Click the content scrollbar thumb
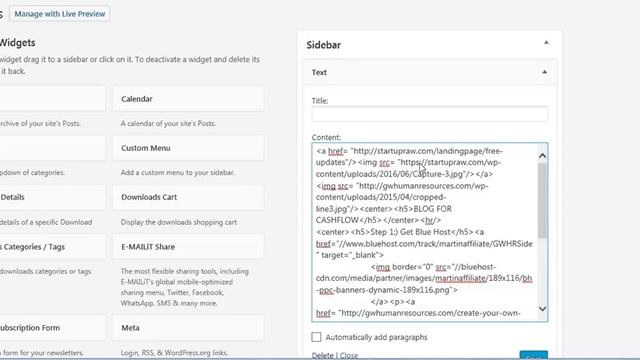The image size is (640, 360). tap(542, 200)
